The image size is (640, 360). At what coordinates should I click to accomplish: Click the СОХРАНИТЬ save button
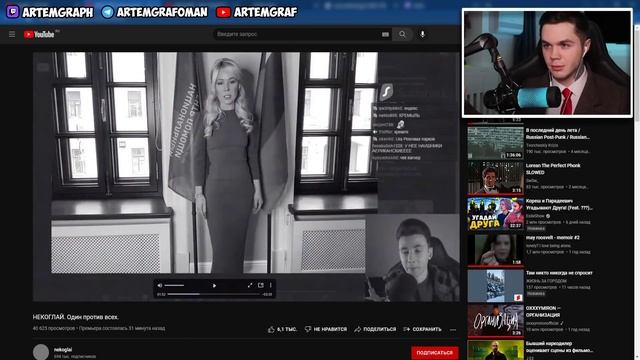[422, 329]
